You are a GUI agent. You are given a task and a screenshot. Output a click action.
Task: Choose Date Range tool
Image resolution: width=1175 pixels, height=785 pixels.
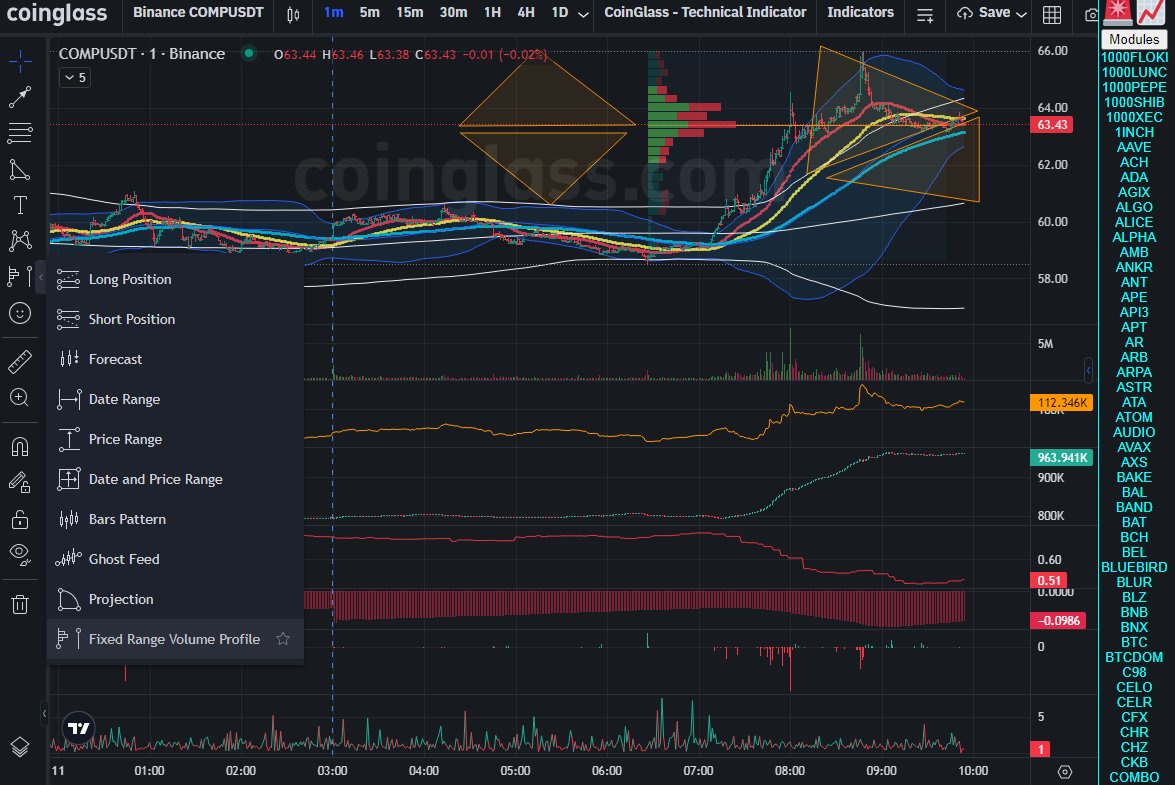tap(175, 399)
